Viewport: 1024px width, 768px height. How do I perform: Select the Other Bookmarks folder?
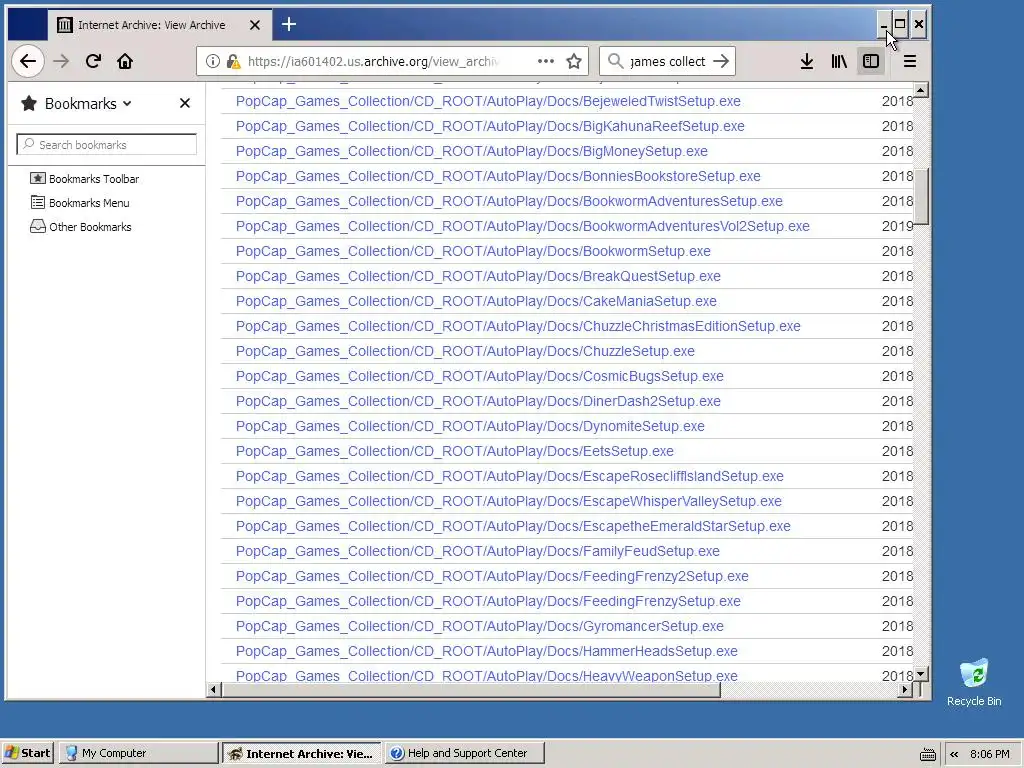[x=81, y=227]
